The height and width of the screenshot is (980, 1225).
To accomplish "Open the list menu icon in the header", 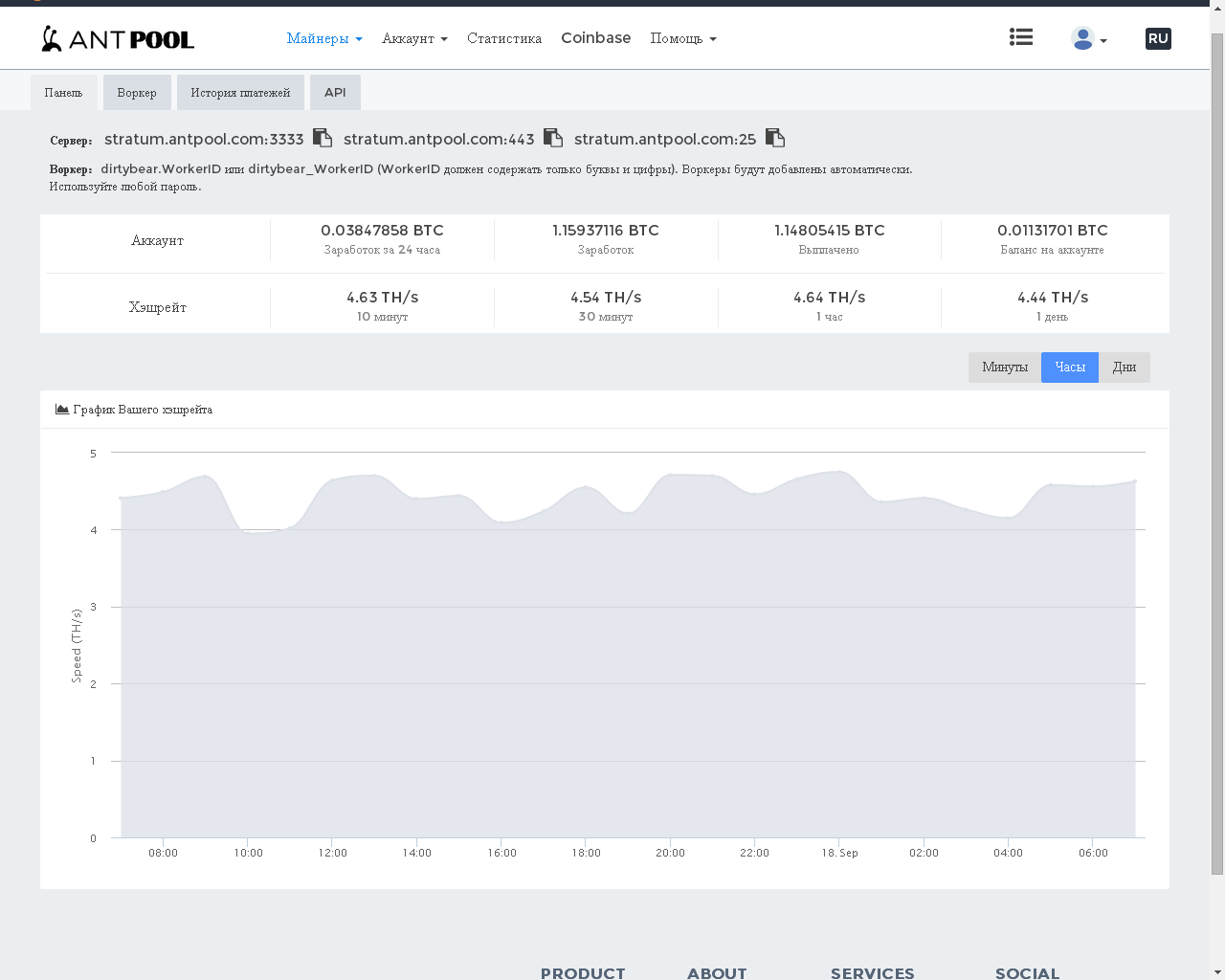I will click(1021, 37).
